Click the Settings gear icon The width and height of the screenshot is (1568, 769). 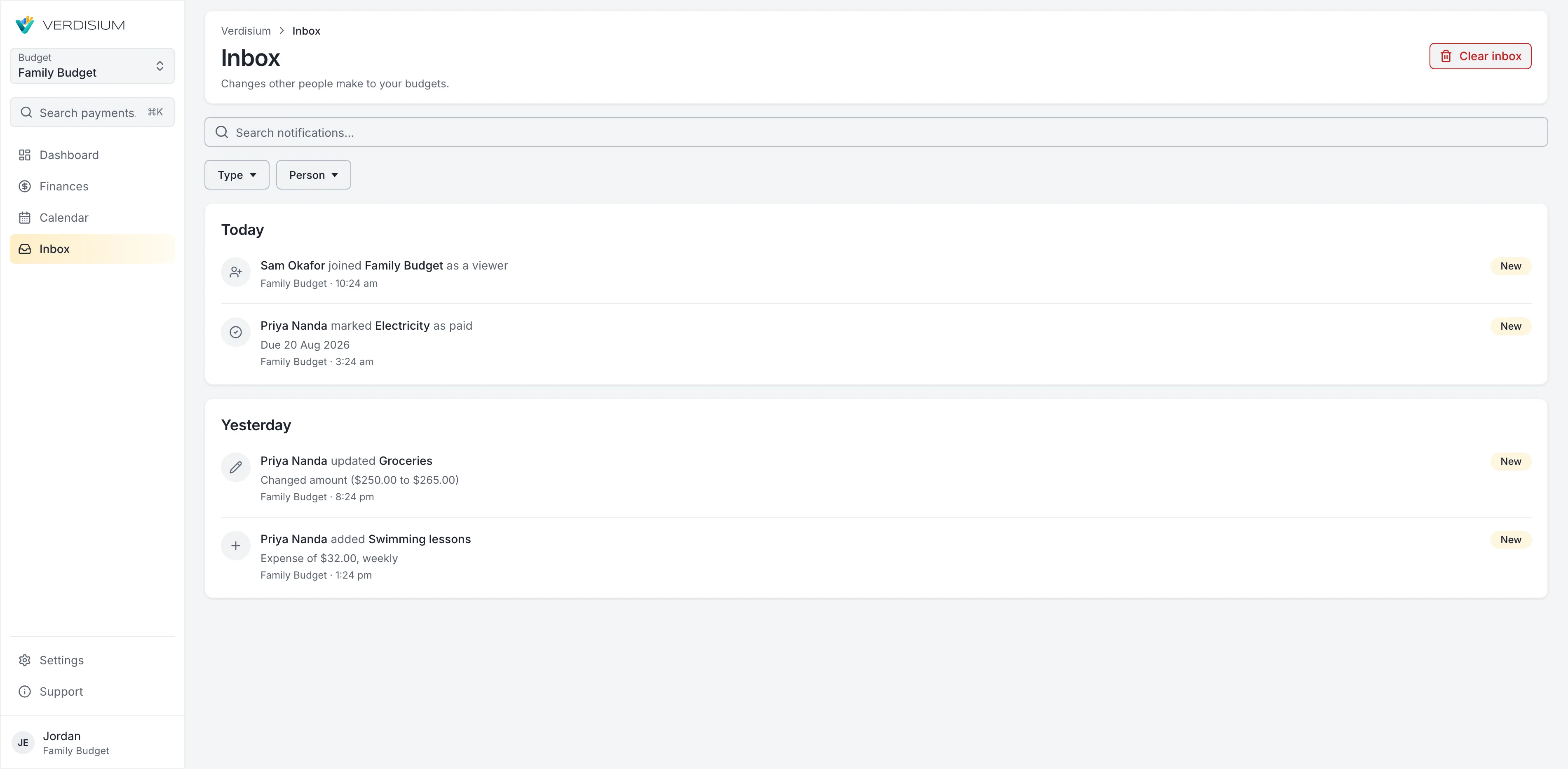click(24, 660)
